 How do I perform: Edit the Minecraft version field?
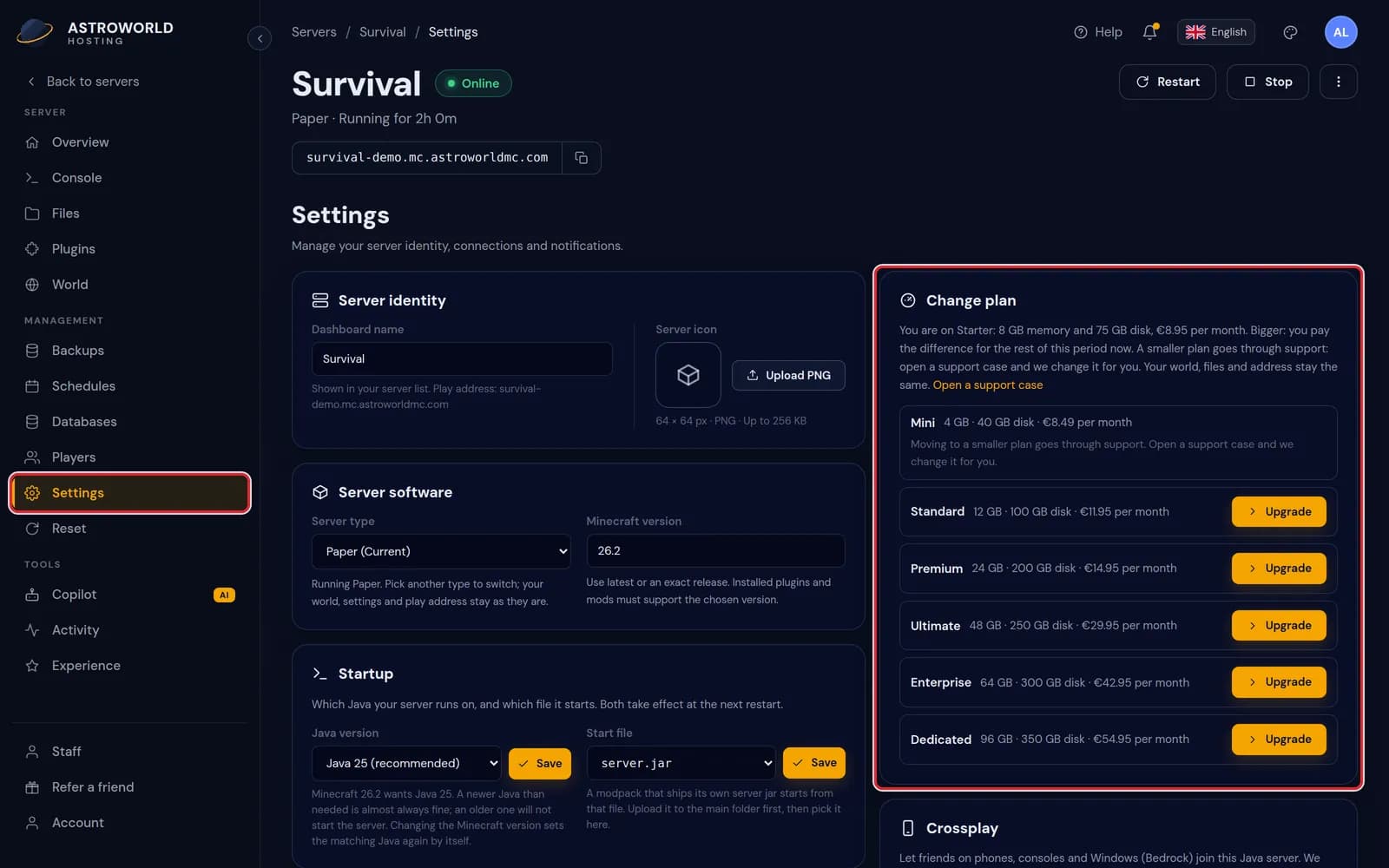coord(715,550)
